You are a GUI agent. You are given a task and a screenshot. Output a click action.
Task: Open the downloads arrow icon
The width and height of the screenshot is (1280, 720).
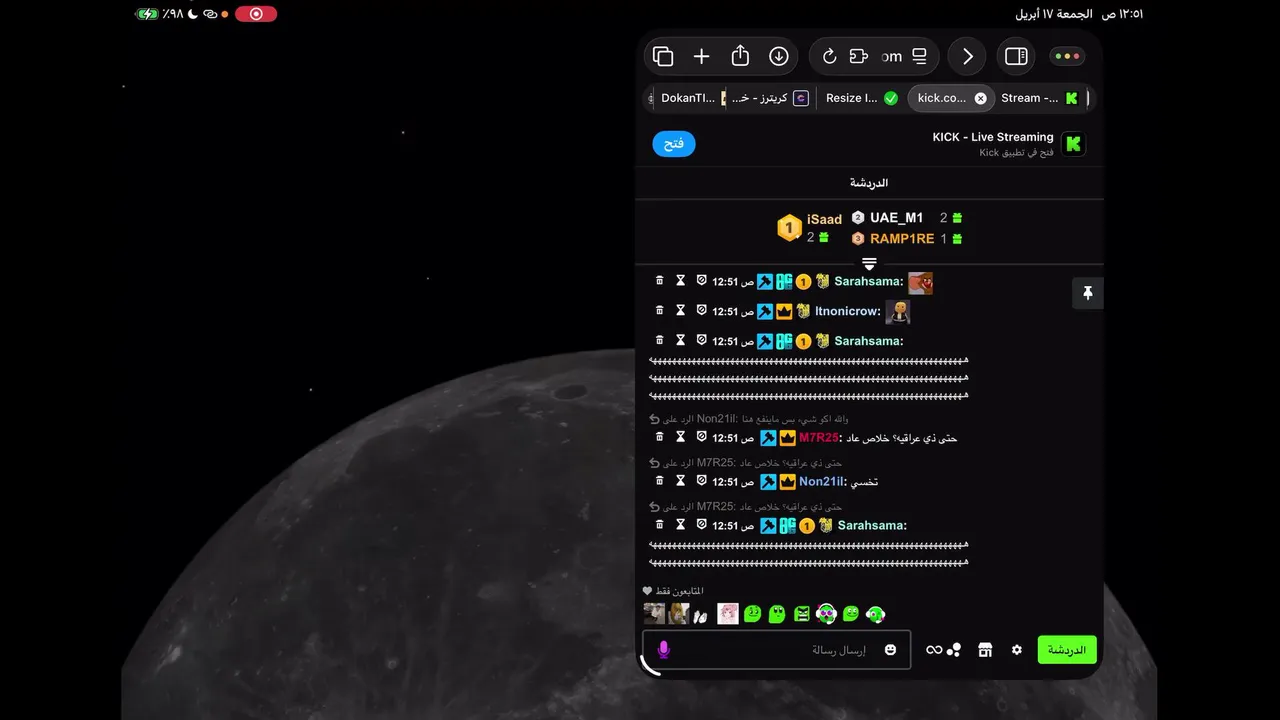point(779,57)
